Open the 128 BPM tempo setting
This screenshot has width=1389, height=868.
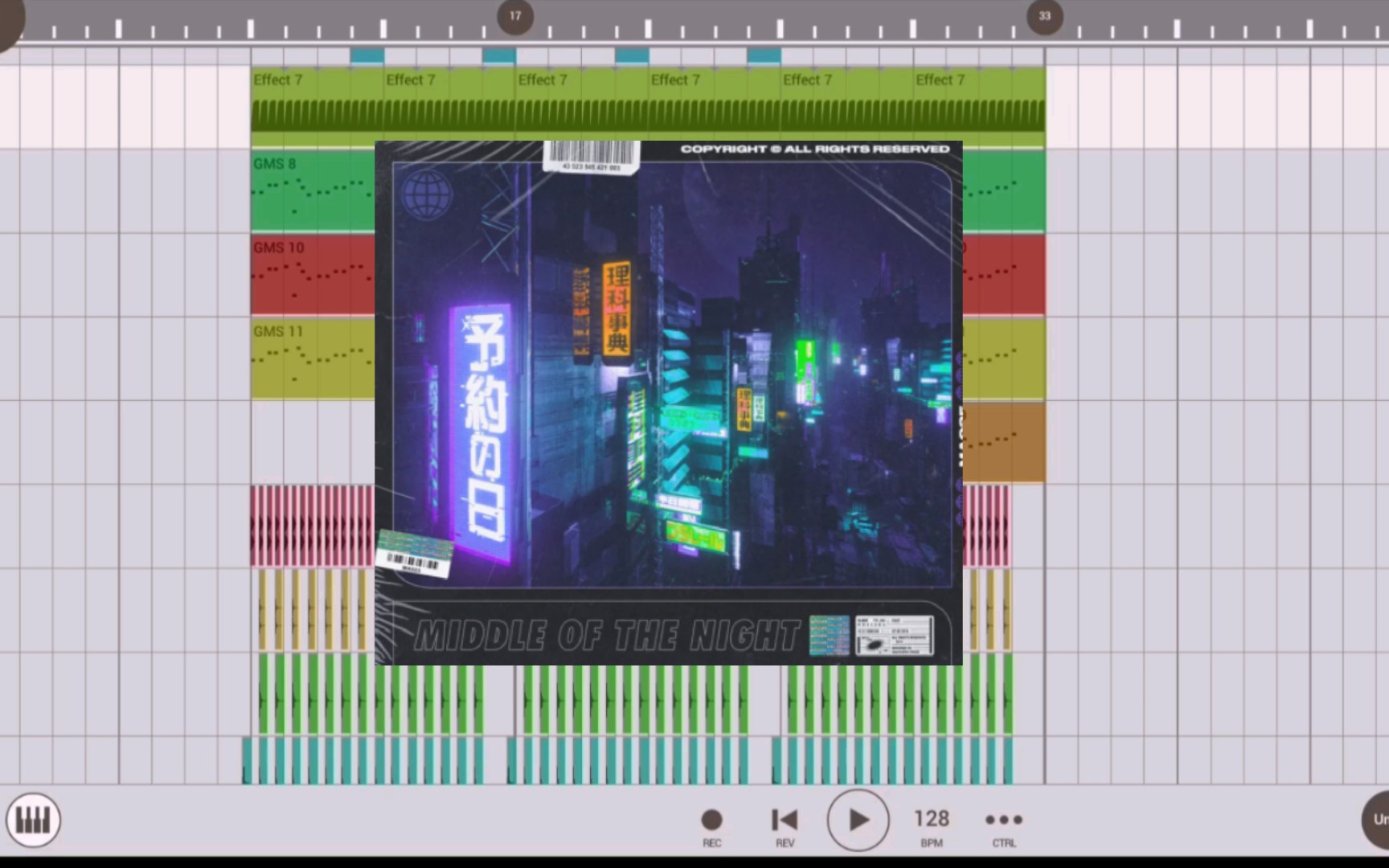click(x=931, y=827)
